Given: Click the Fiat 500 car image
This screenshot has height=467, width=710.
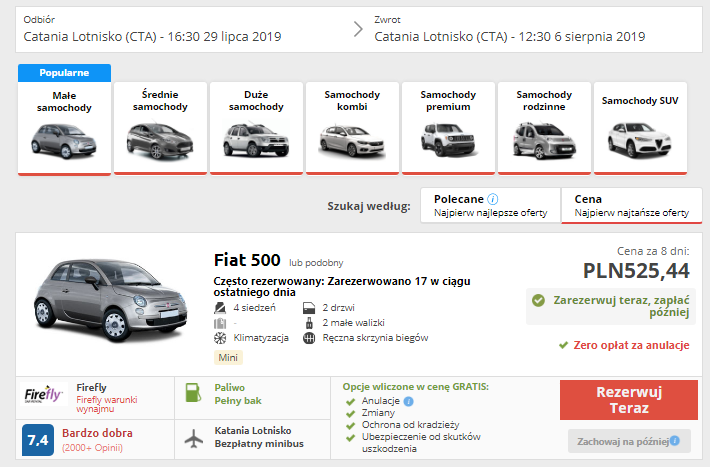Looking at the screenshot, I should pyautogui.click(x=111, y=300).
